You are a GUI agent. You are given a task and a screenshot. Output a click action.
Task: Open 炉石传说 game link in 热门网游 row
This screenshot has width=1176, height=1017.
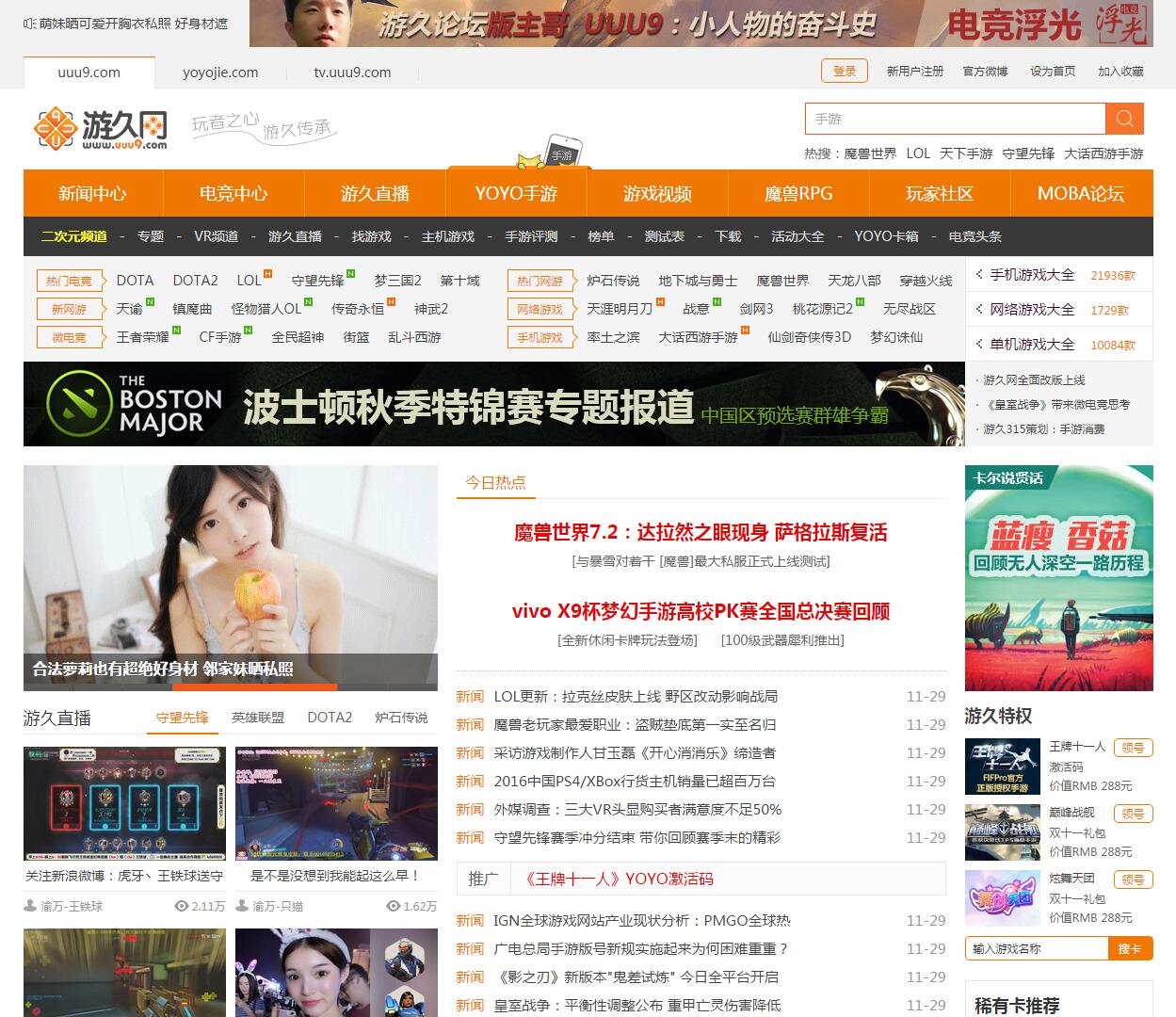[613, 281]
